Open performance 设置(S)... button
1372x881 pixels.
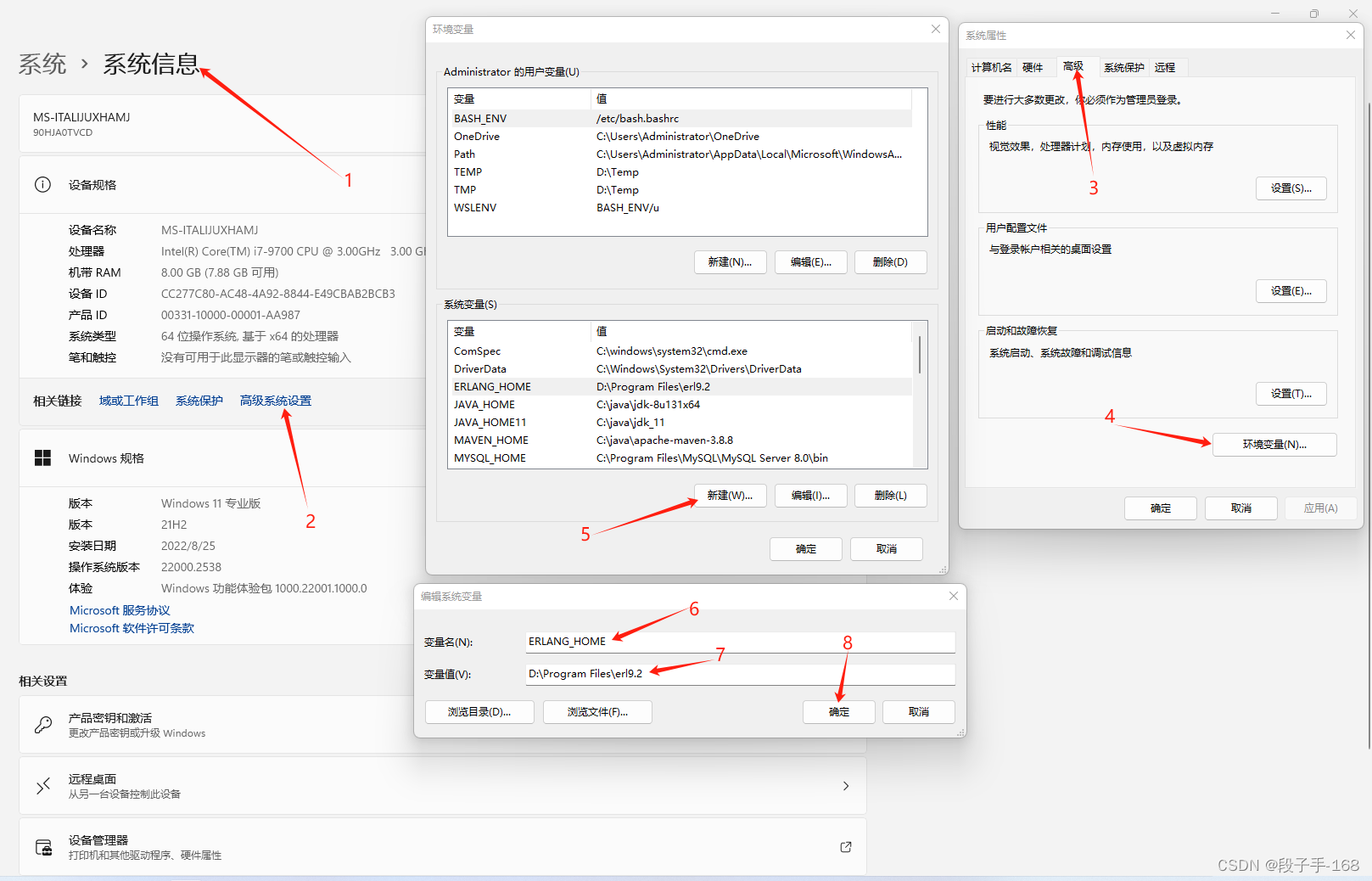coord(1291,188)
